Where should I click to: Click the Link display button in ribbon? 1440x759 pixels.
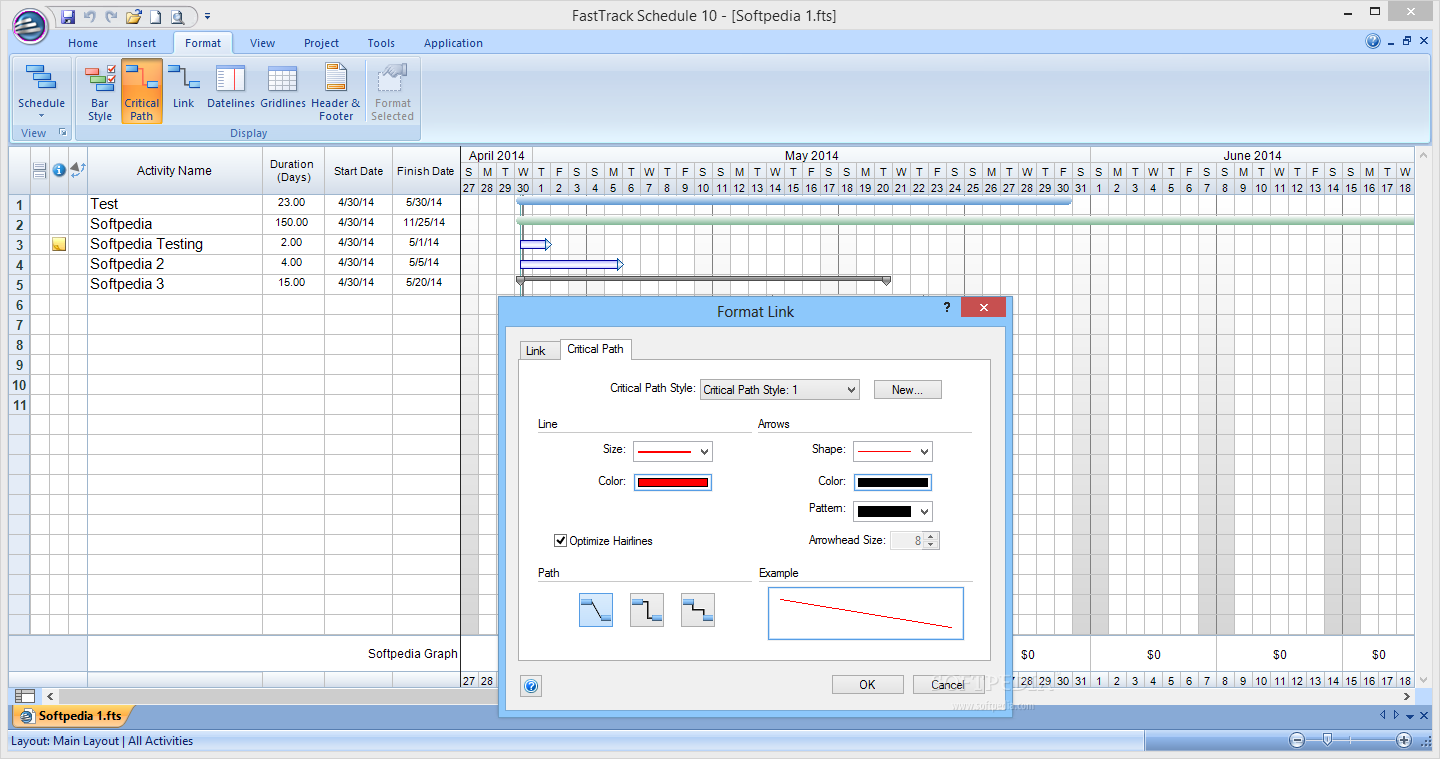[184, 86]
